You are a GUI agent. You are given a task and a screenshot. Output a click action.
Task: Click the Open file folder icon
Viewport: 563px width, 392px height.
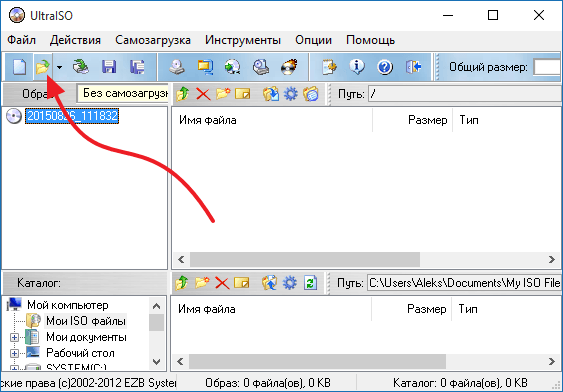[x=42, y=67]
